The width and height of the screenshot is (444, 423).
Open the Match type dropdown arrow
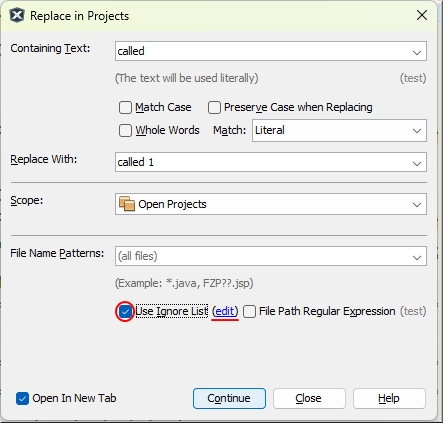(x=417, y=131)
